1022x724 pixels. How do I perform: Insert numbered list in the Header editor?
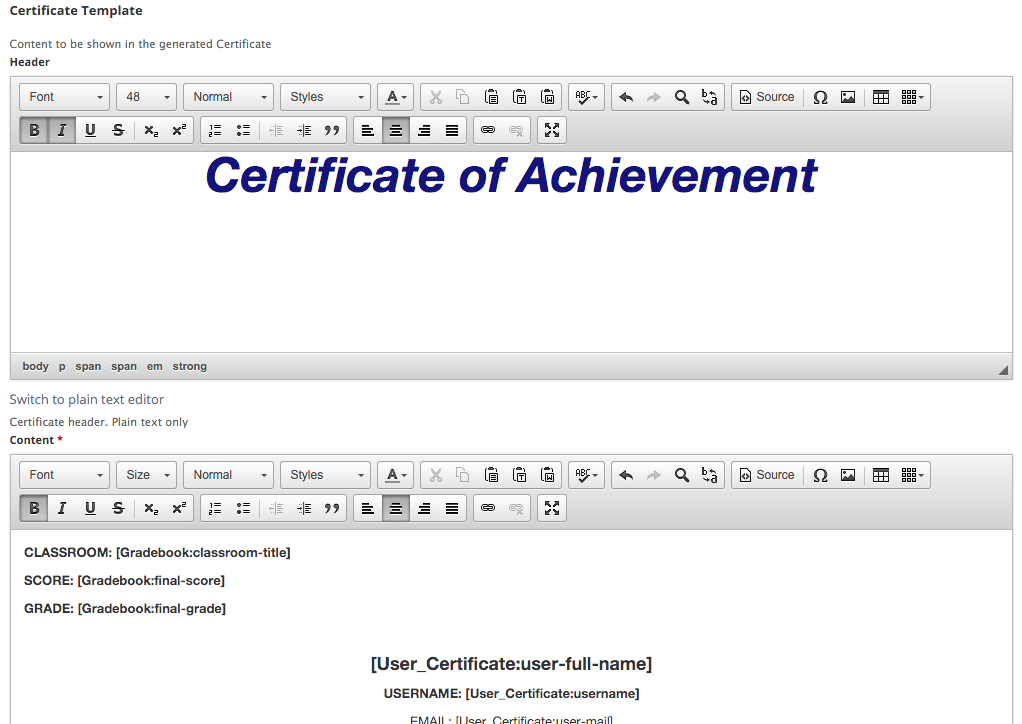point(215,130)
